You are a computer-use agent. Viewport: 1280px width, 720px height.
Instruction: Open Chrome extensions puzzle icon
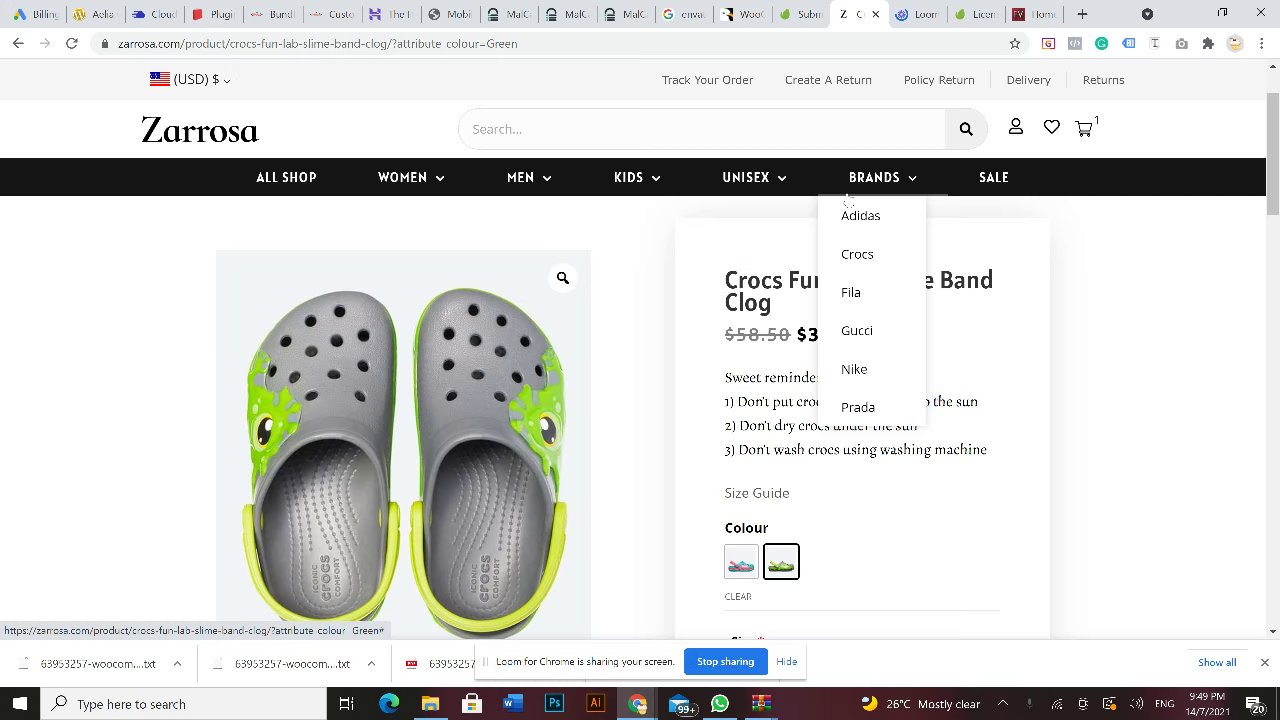(1208, 43)
